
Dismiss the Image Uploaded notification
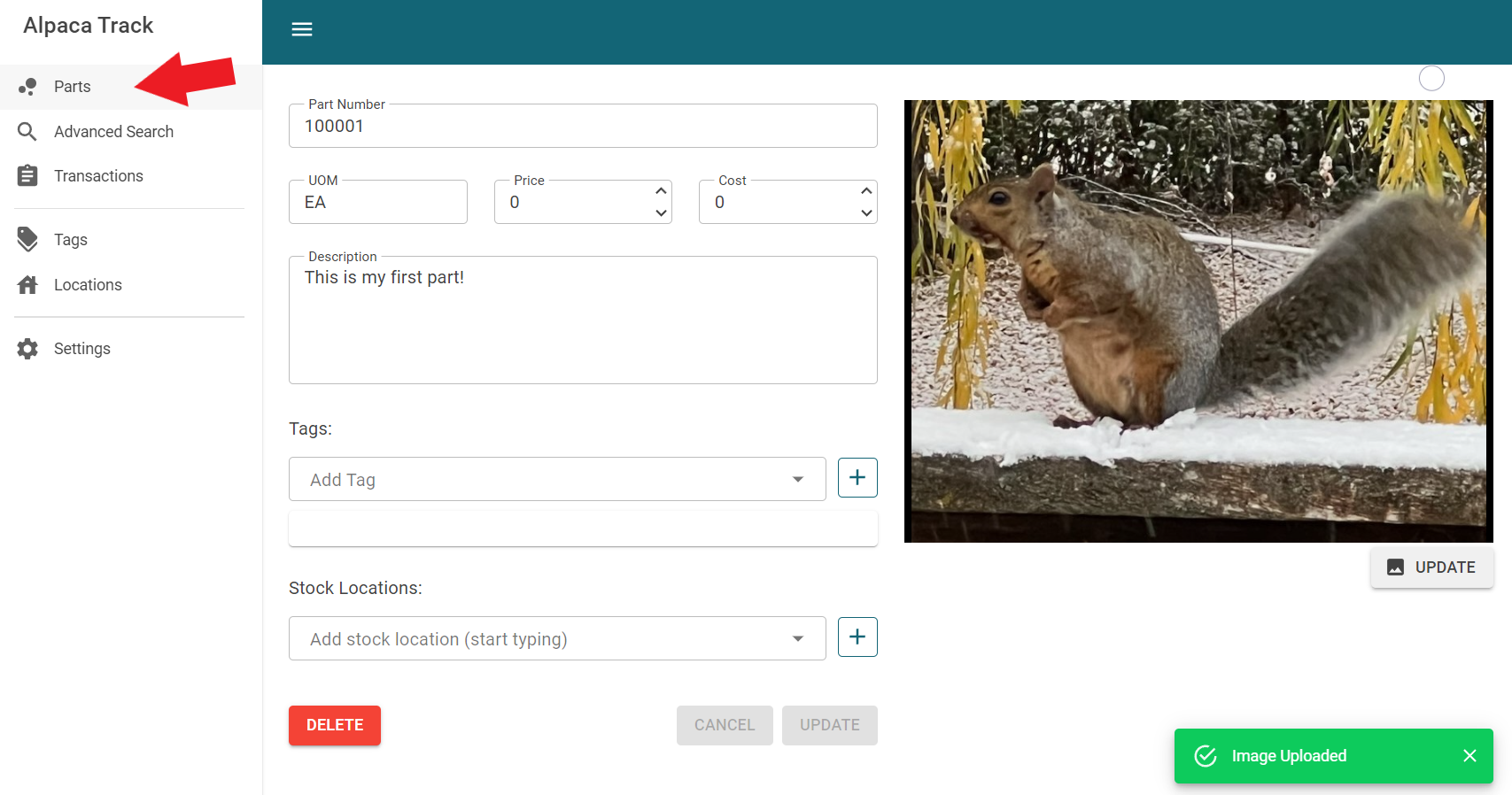coord(1469,756)
